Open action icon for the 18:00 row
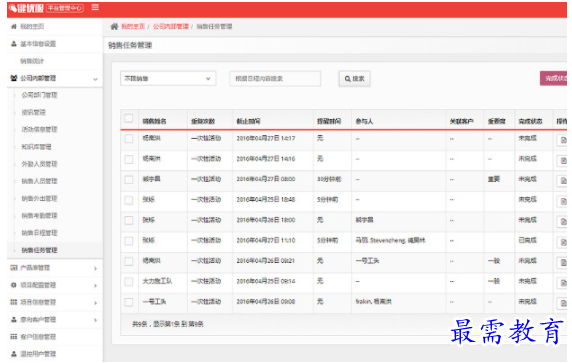This screenshot has height=363, width=572. tap(563, 221)
